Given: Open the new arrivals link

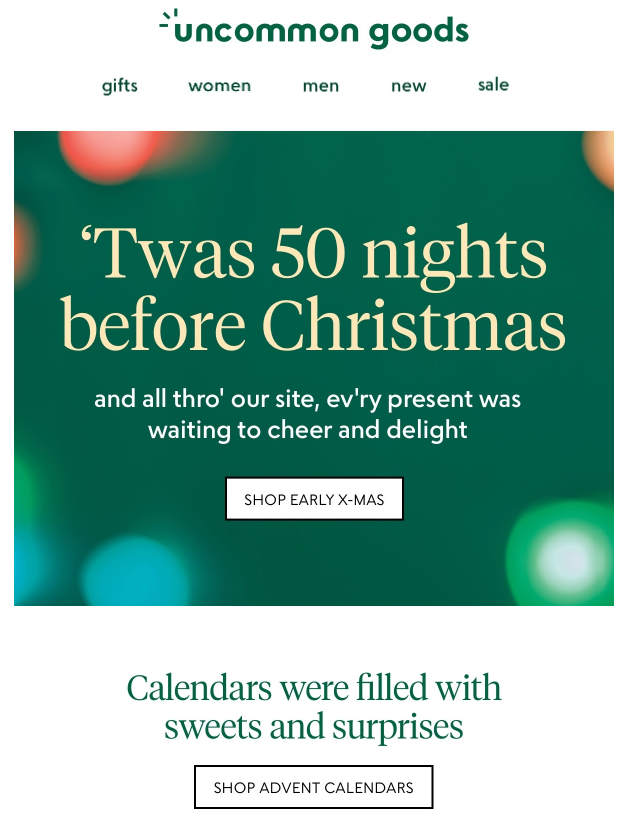Looking at the screenshot, I should (408, 86).
